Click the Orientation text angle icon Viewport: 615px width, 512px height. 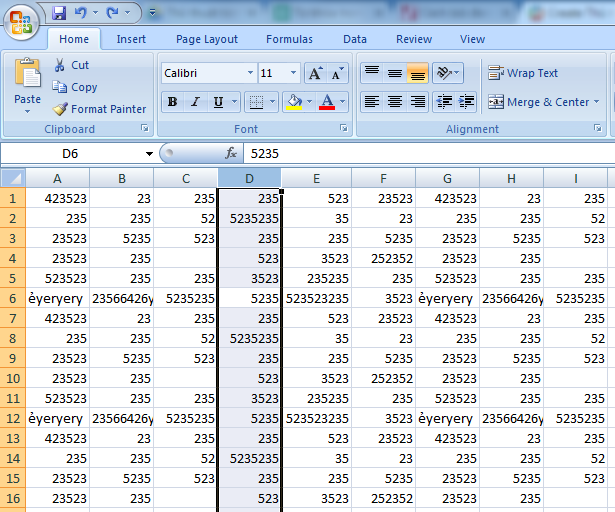446,73
